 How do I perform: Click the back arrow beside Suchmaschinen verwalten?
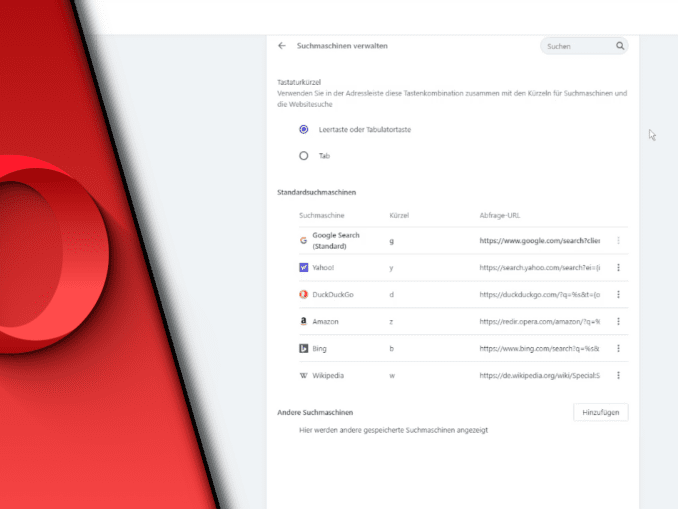[282, 46]
